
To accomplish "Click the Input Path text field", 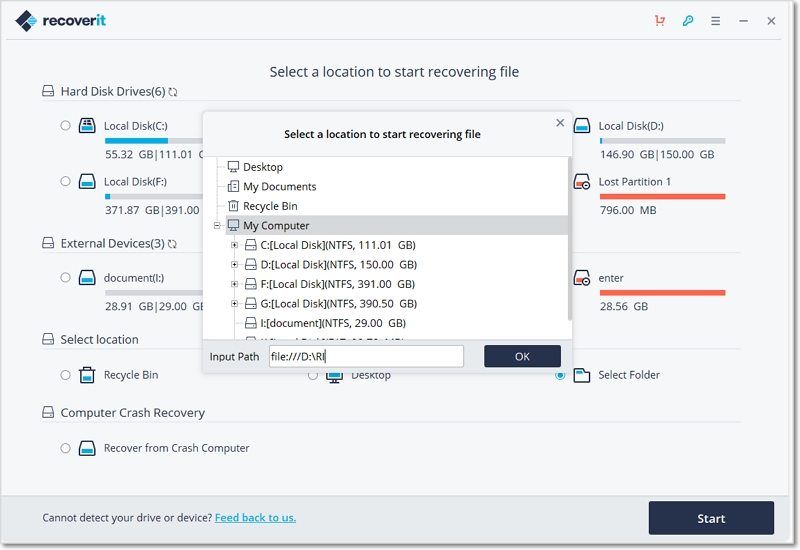I will click(366, 356).
